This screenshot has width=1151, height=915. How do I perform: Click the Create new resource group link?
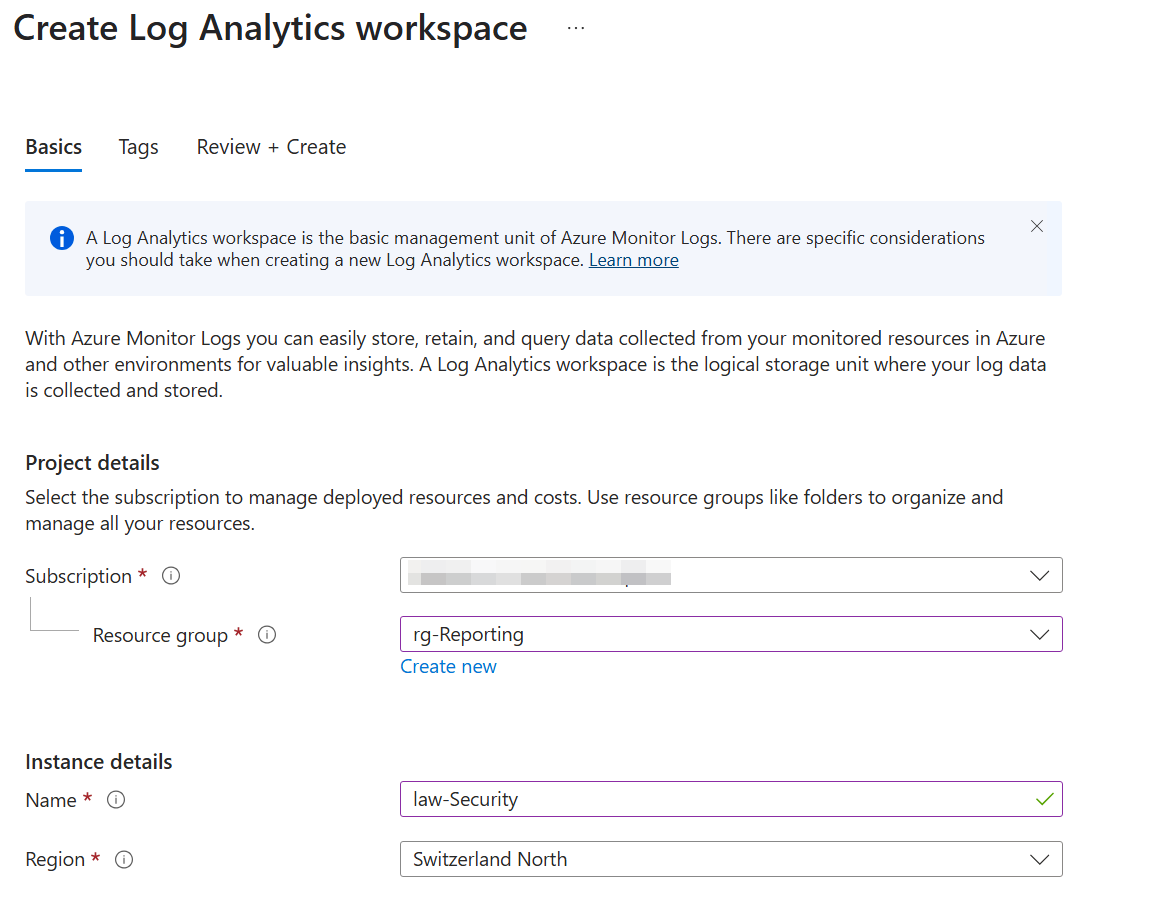pyautogui.click(x=449, y=666)
